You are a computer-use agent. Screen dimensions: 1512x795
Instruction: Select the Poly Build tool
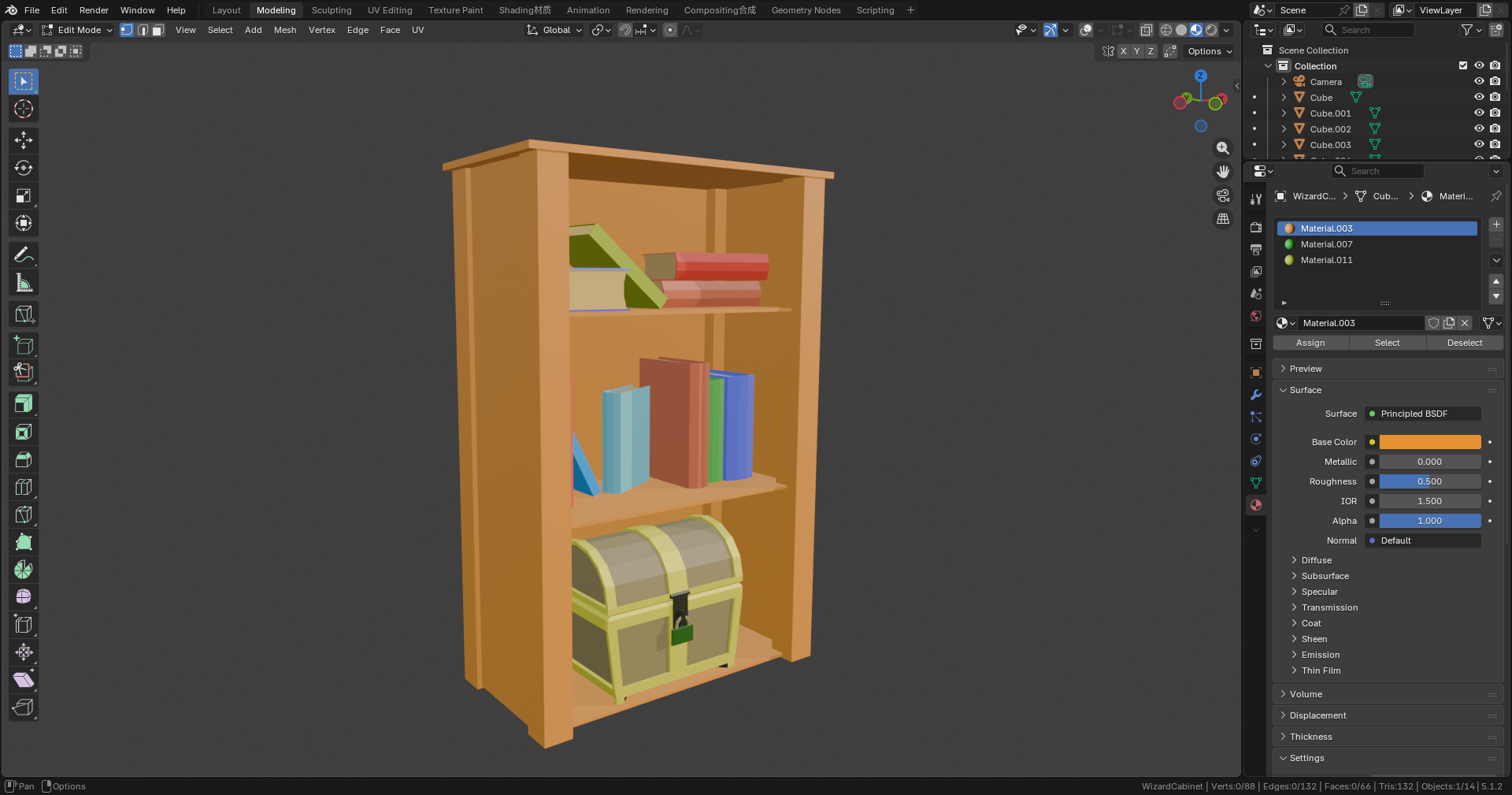(24, 542)
